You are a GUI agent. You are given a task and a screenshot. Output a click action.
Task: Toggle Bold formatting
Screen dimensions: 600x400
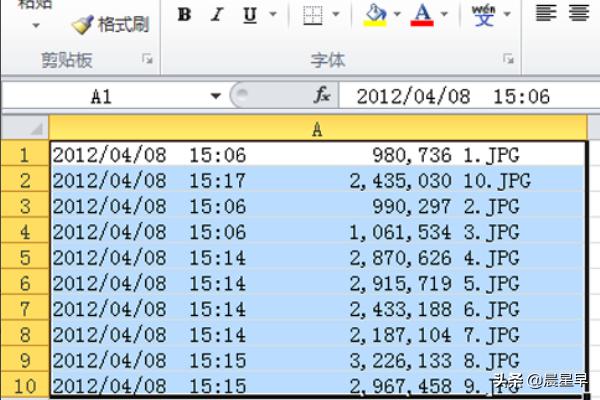[x=183, y=14]
